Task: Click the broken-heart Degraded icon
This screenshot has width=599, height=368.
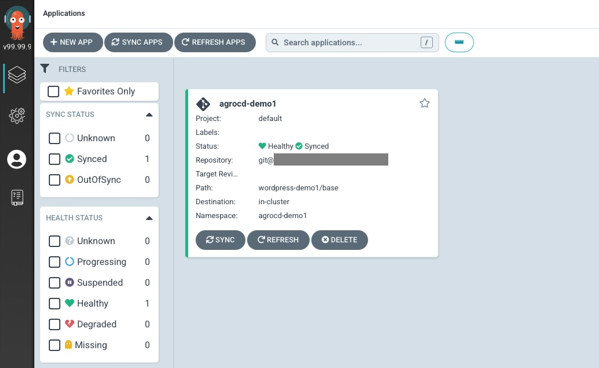Action: tap(70, 324)
